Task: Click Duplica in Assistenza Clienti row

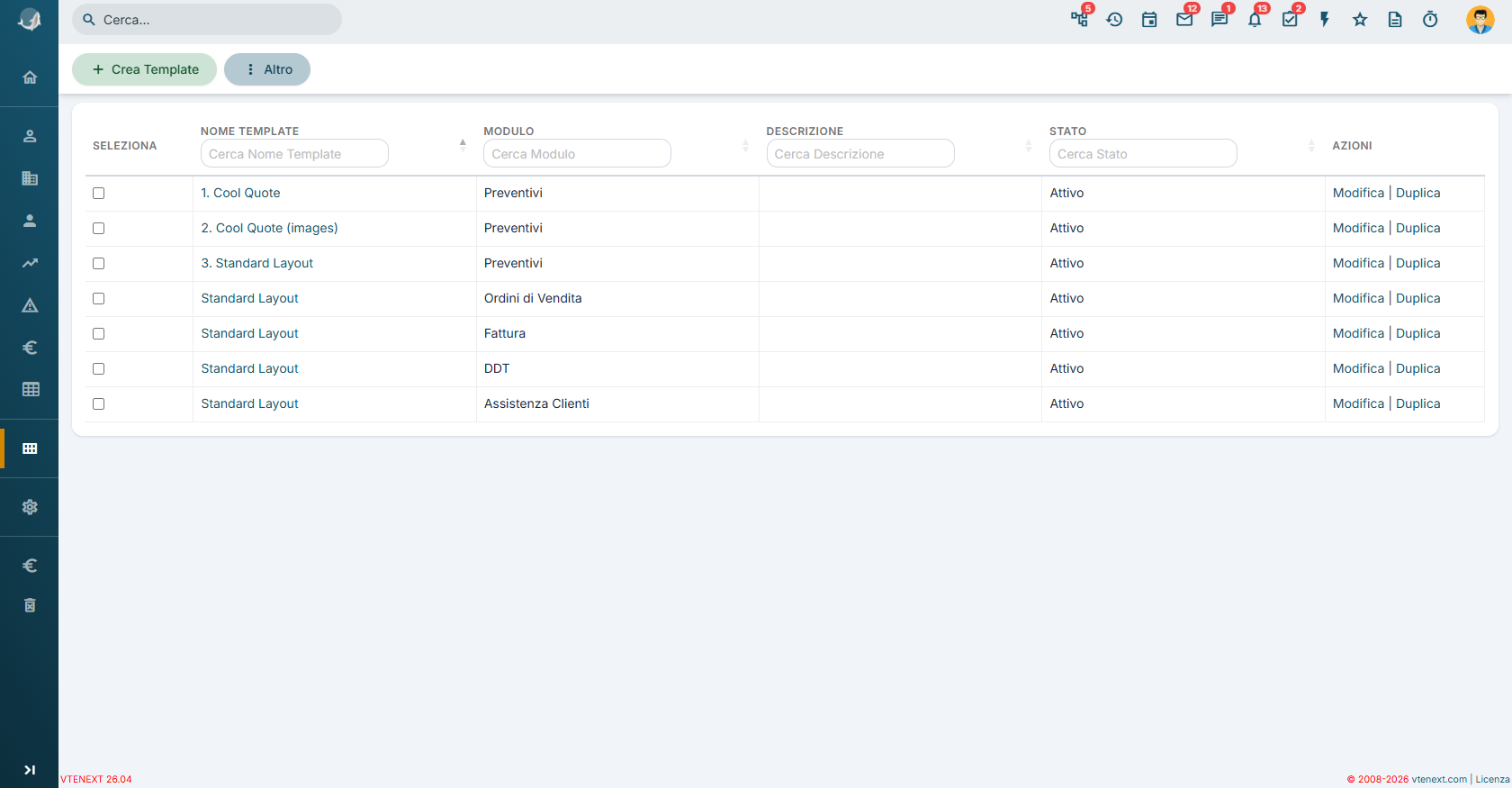Action: [x=1417, y=403]
